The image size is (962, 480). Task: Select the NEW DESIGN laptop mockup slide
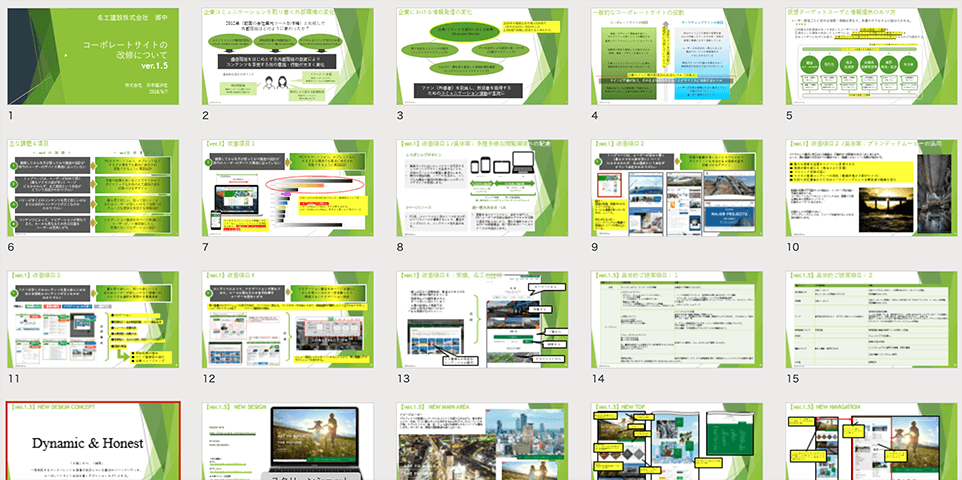pyautogui.click(x=286, y=441)
